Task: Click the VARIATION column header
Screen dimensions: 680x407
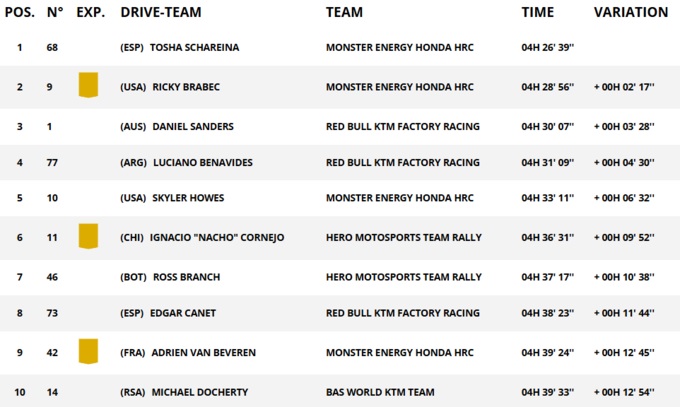Action: pyautogui.click(x=630, y=13)
